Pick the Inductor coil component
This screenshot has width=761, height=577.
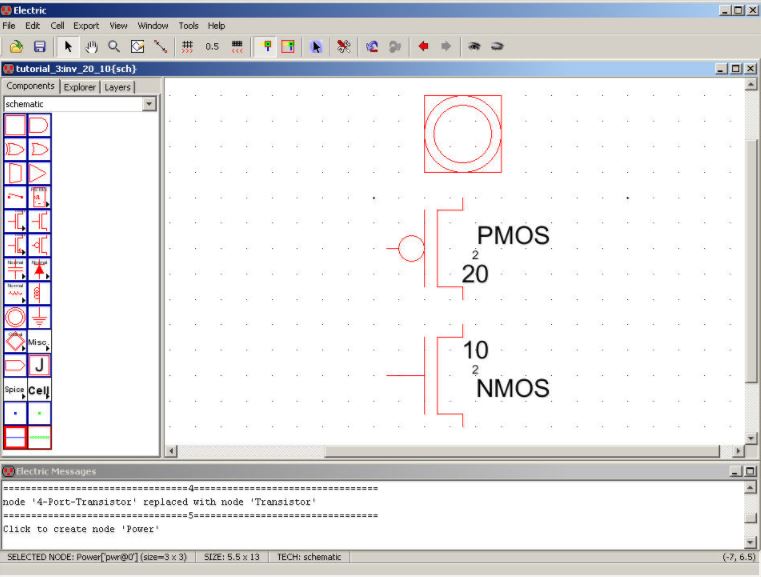[x=39, y=294]
